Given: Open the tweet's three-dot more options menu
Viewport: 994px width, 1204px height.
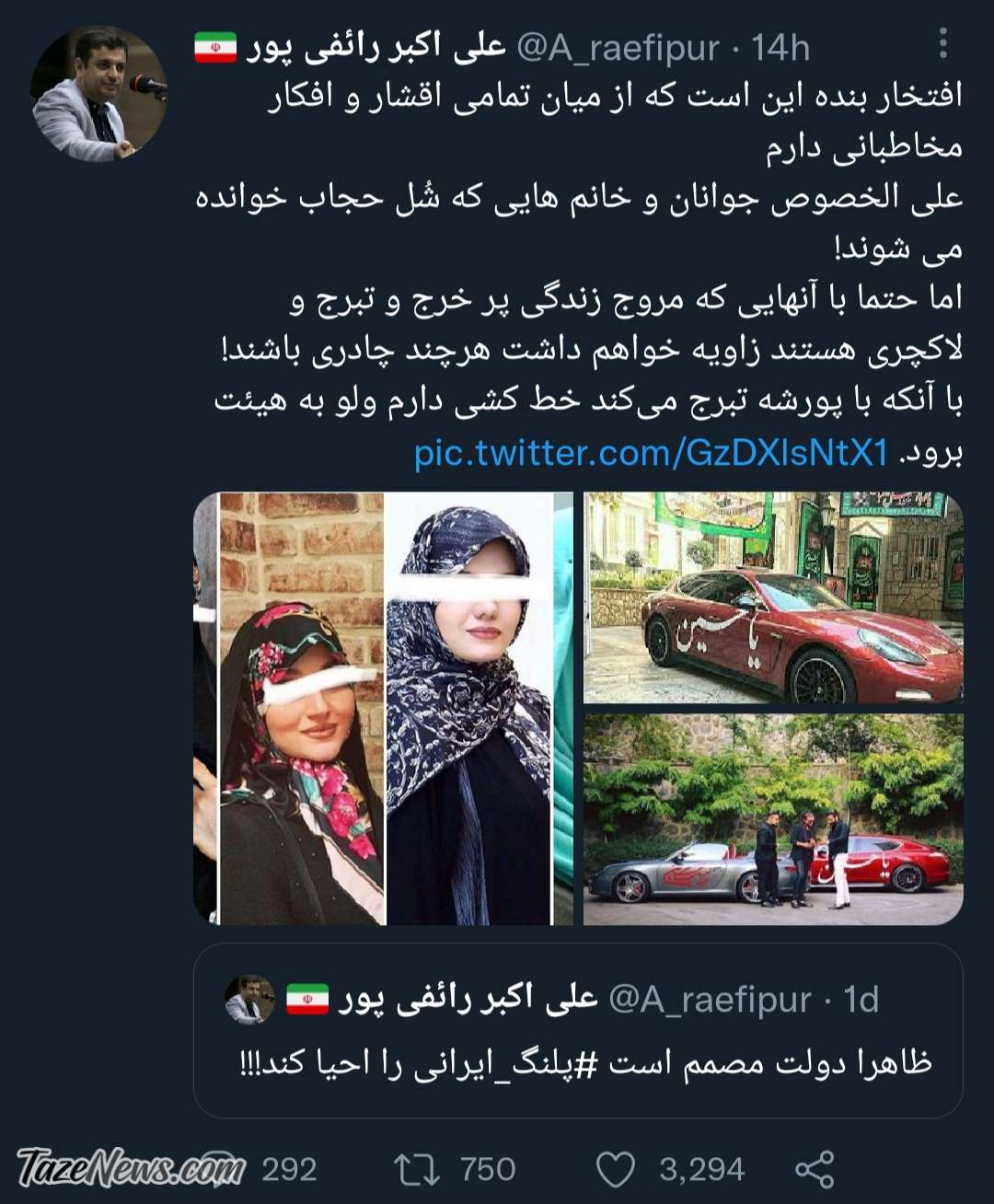Looking at the screenshot, I should (x=942, y=43).
